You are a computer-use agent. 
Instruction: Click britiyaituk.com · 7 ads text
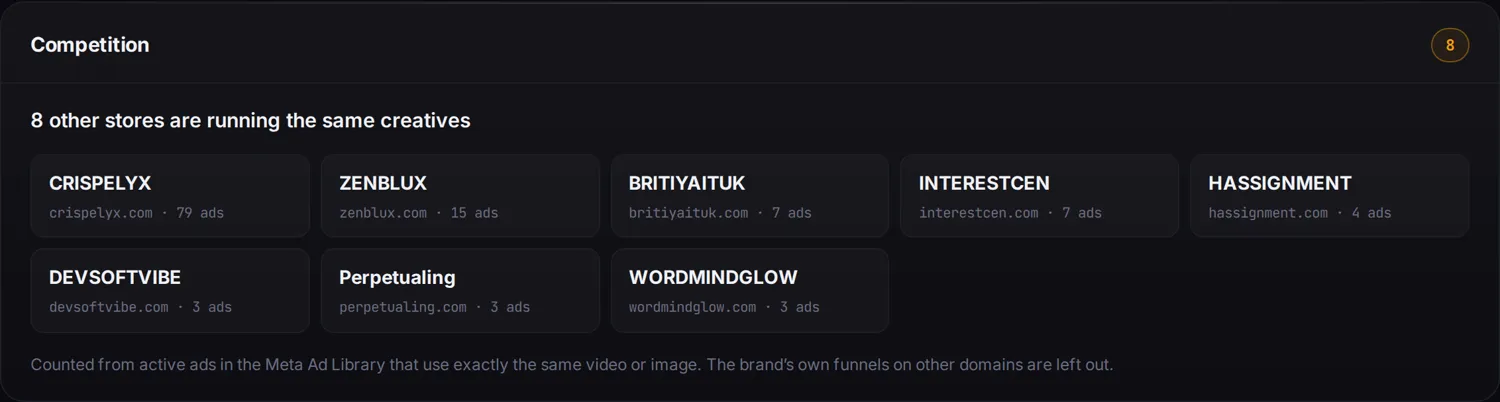721,213
